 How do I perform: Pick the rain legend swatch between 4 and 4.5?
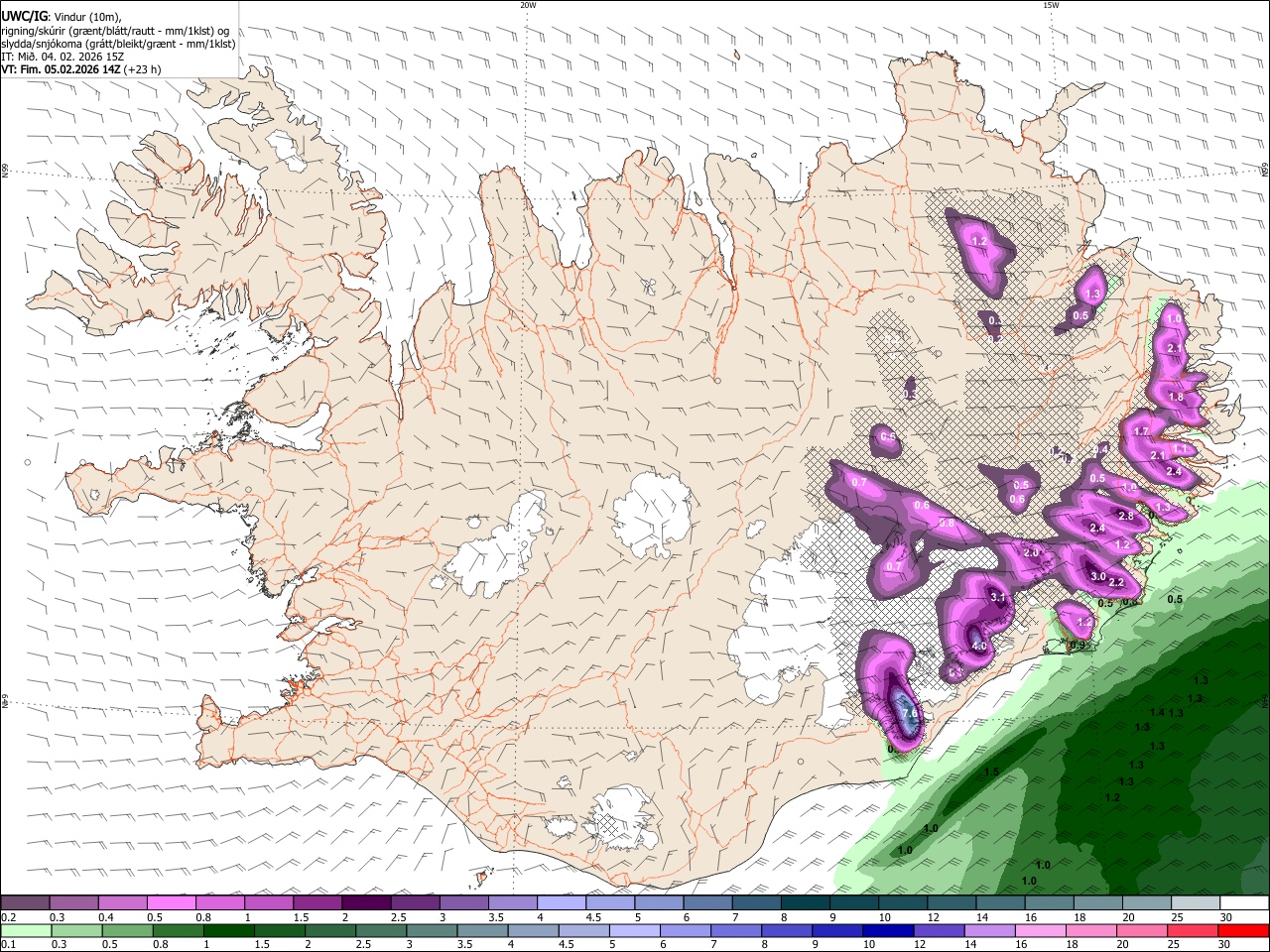535,931
